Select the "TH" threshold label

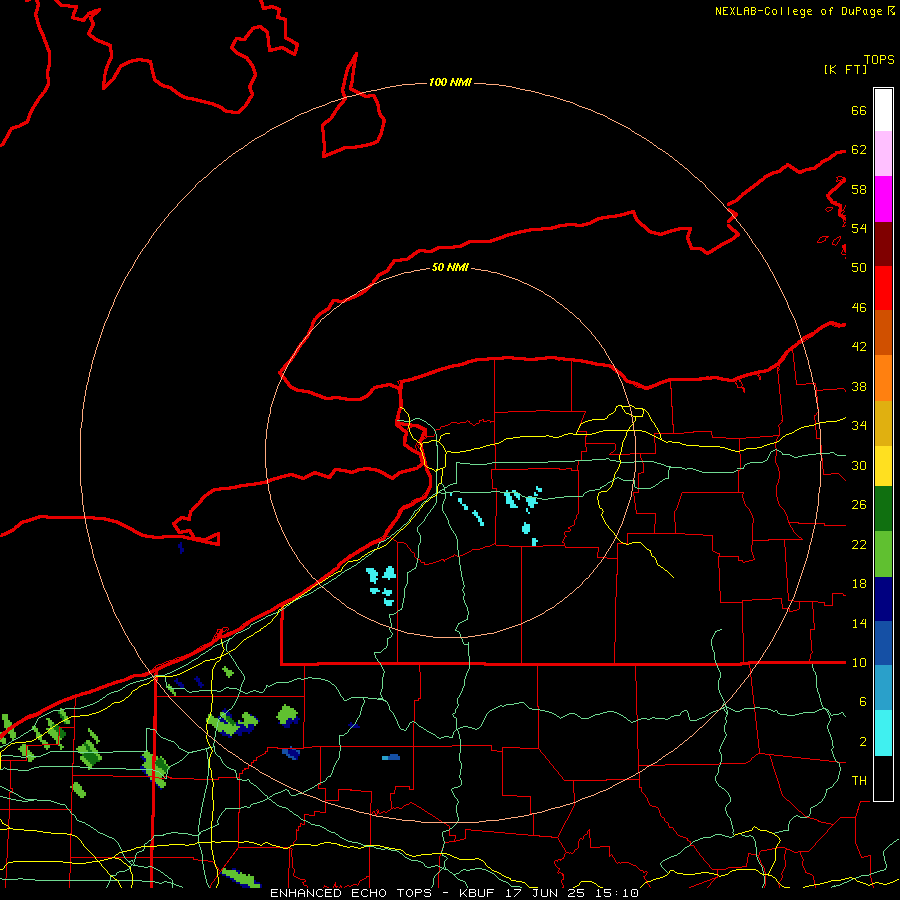[859, 781]
